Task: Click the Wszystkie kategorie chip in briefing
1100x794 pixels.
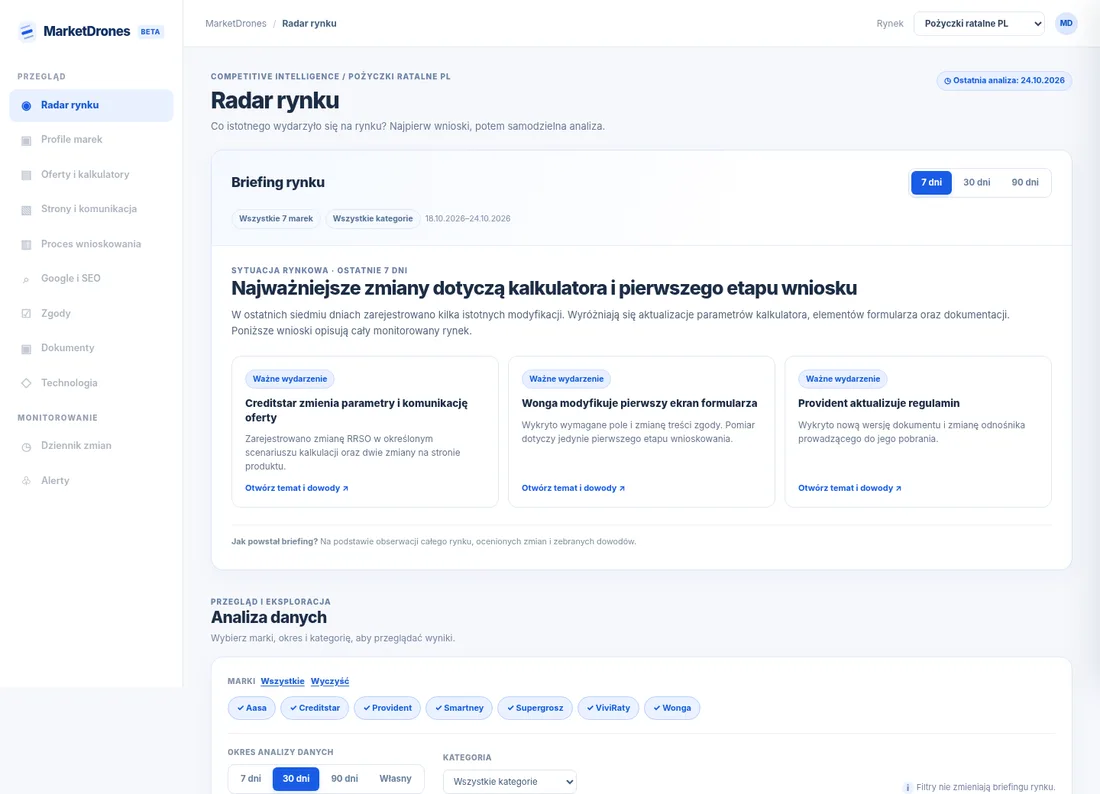Action: tap(373, 219)
